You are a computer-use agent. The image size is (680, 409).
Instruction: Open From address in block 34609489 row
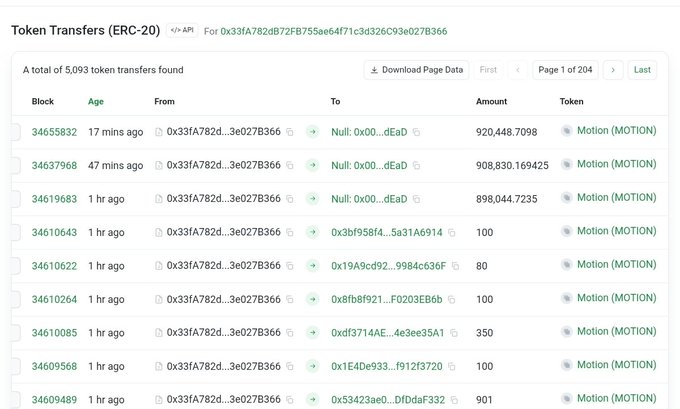(224, 399)
